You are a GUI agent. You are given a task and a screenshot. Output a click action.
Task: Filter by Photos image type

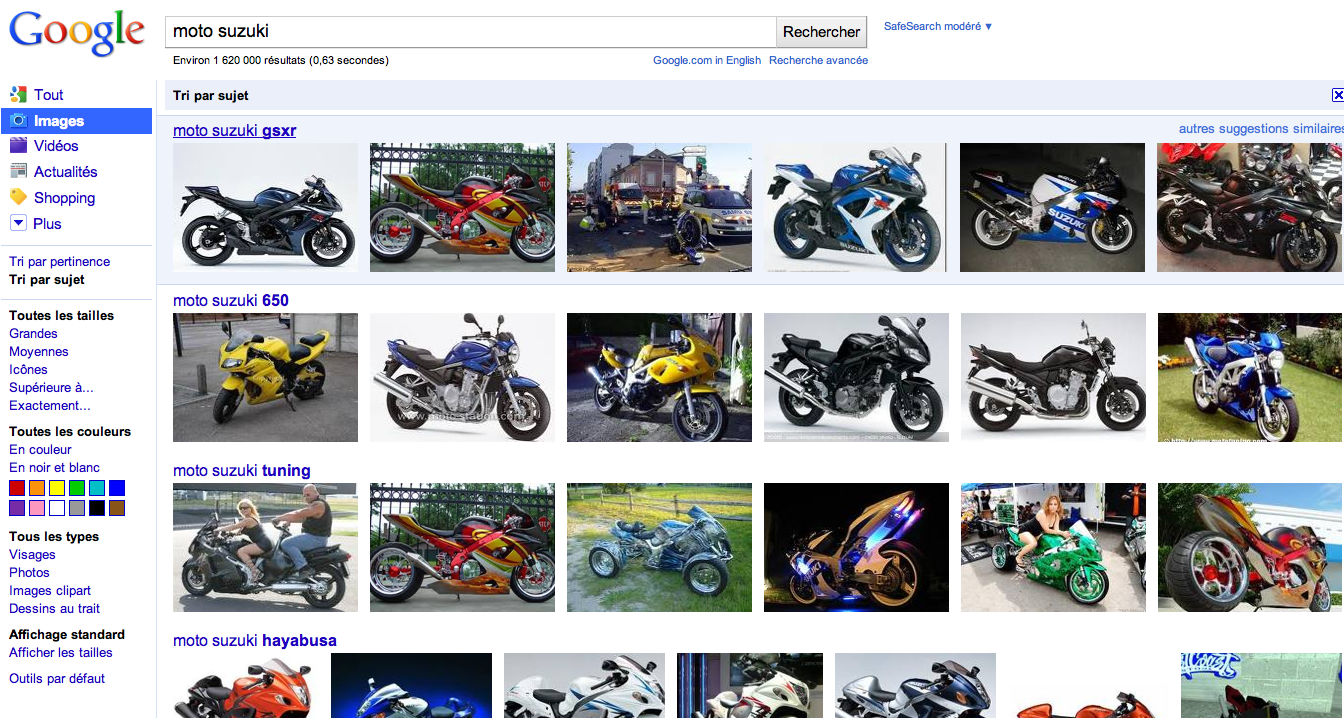click(x=29, y=573)
